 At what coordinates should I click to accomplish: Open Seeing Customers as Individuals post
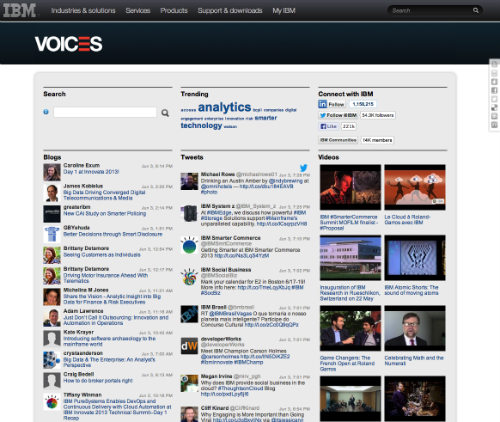tap(102, 255)
